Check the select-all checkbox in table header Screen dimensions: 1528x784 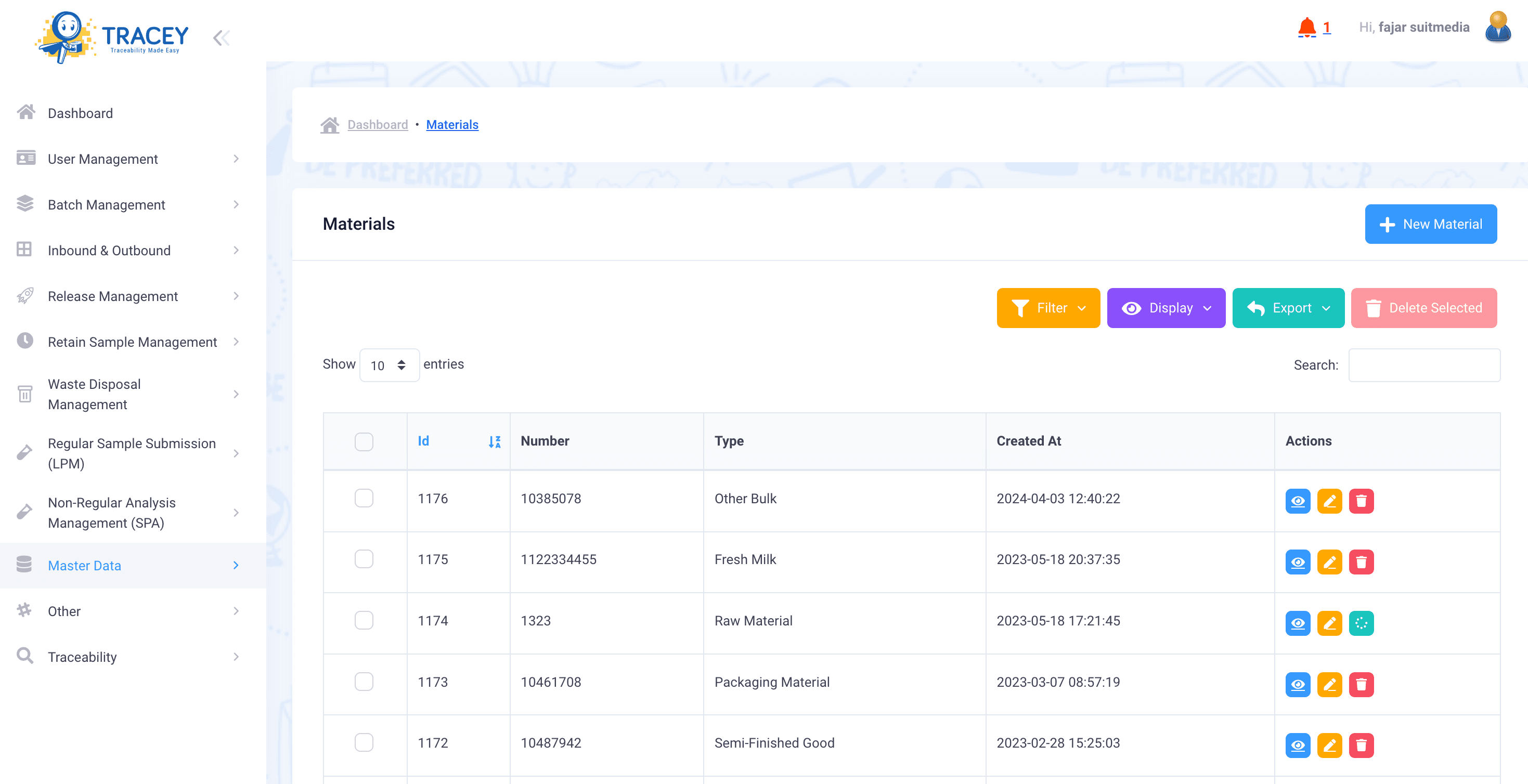[x=364, y=441]
